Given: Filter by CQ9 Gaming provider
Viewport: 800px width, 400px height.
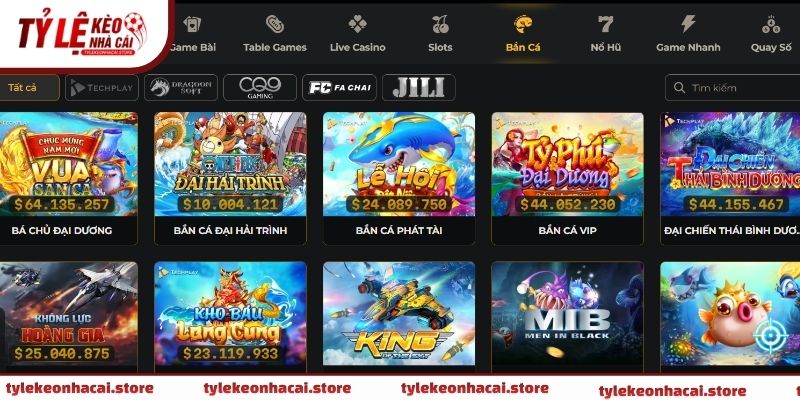Looking at the screenshot, I should point(260,88).
